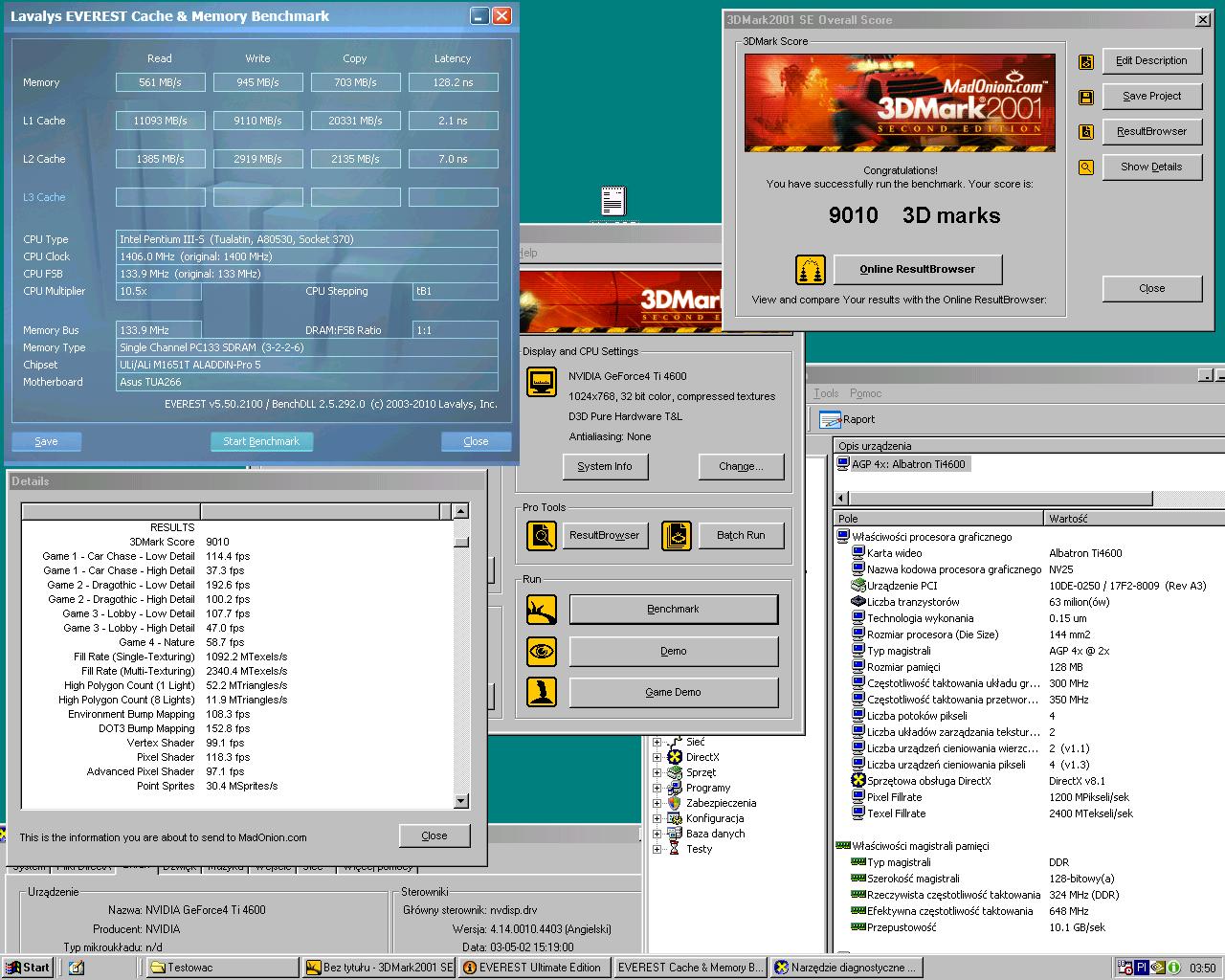Click the Raport toolbar icon in EVEREST

831,419
